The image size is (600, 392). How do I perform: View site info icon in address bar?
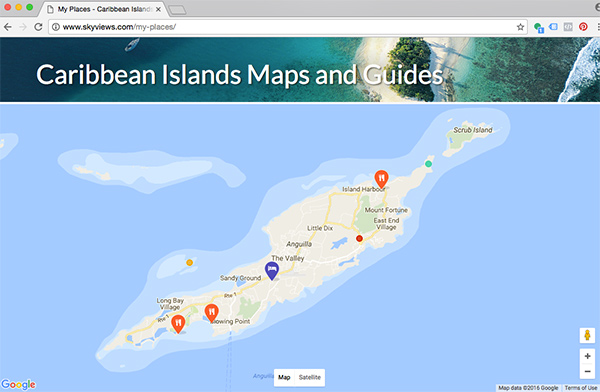56,27
